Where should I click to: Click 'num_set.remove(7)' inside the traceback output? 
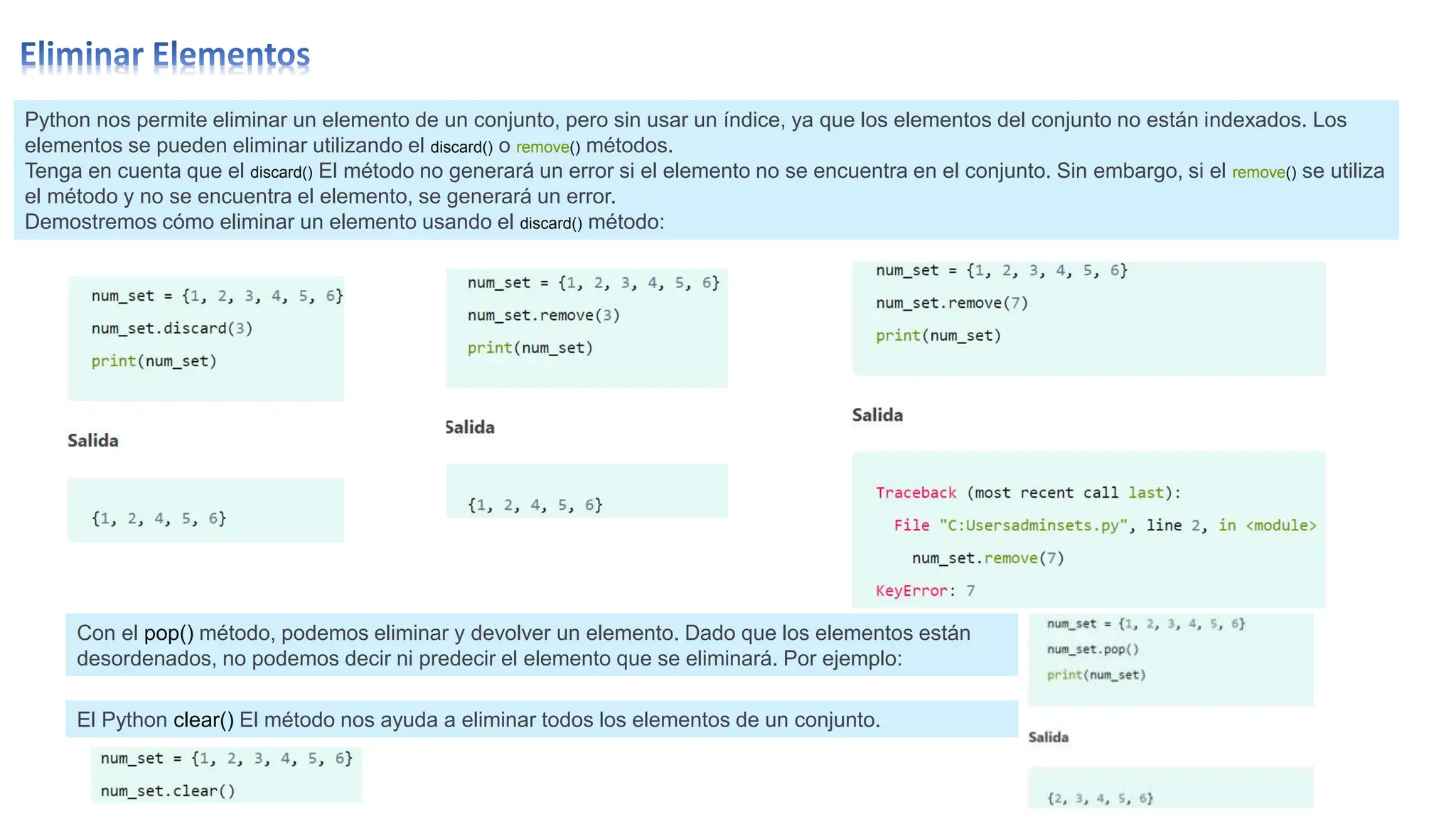988,558
